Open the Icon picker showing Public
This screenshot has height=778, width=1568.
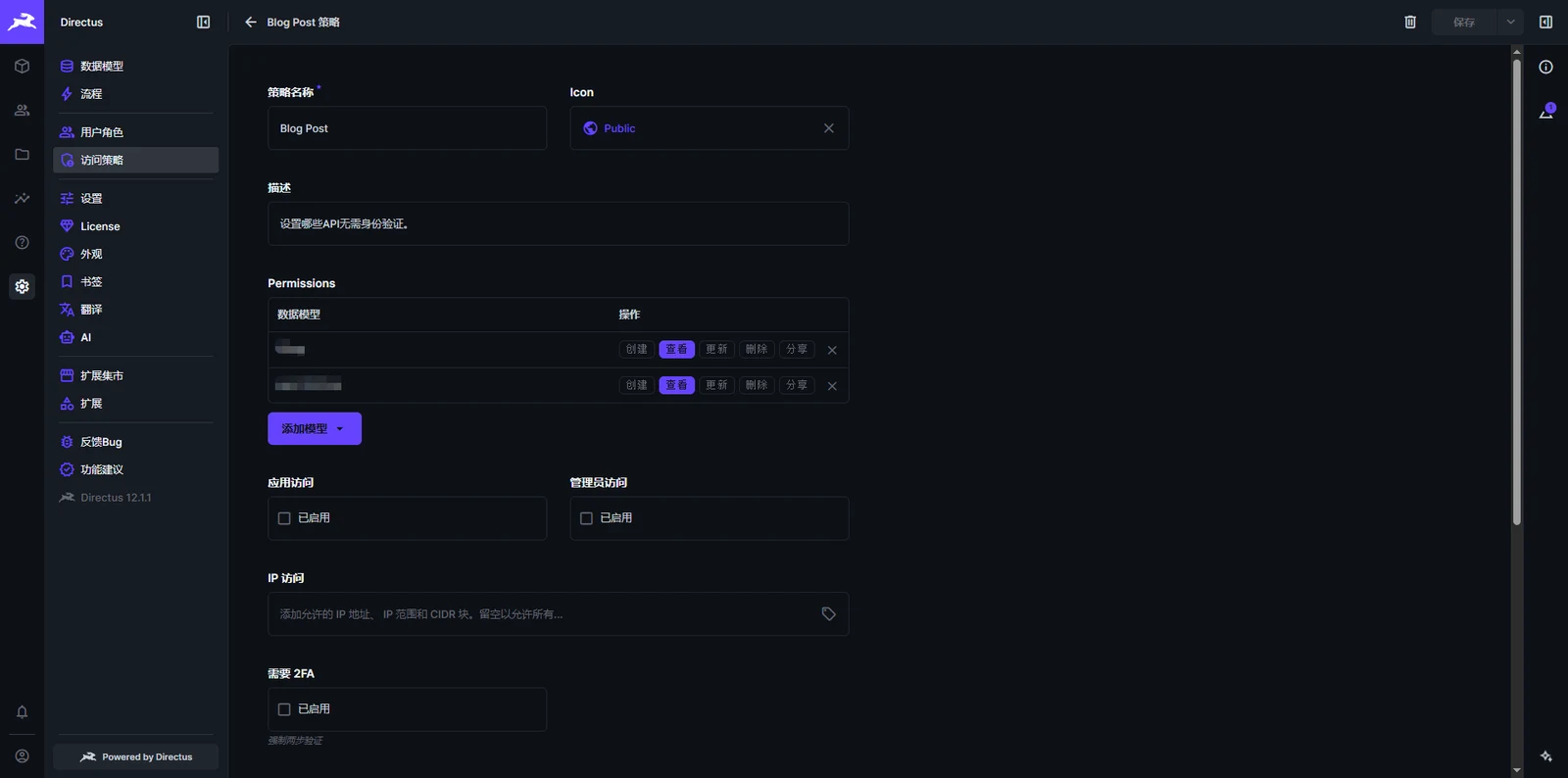(710, 128)
